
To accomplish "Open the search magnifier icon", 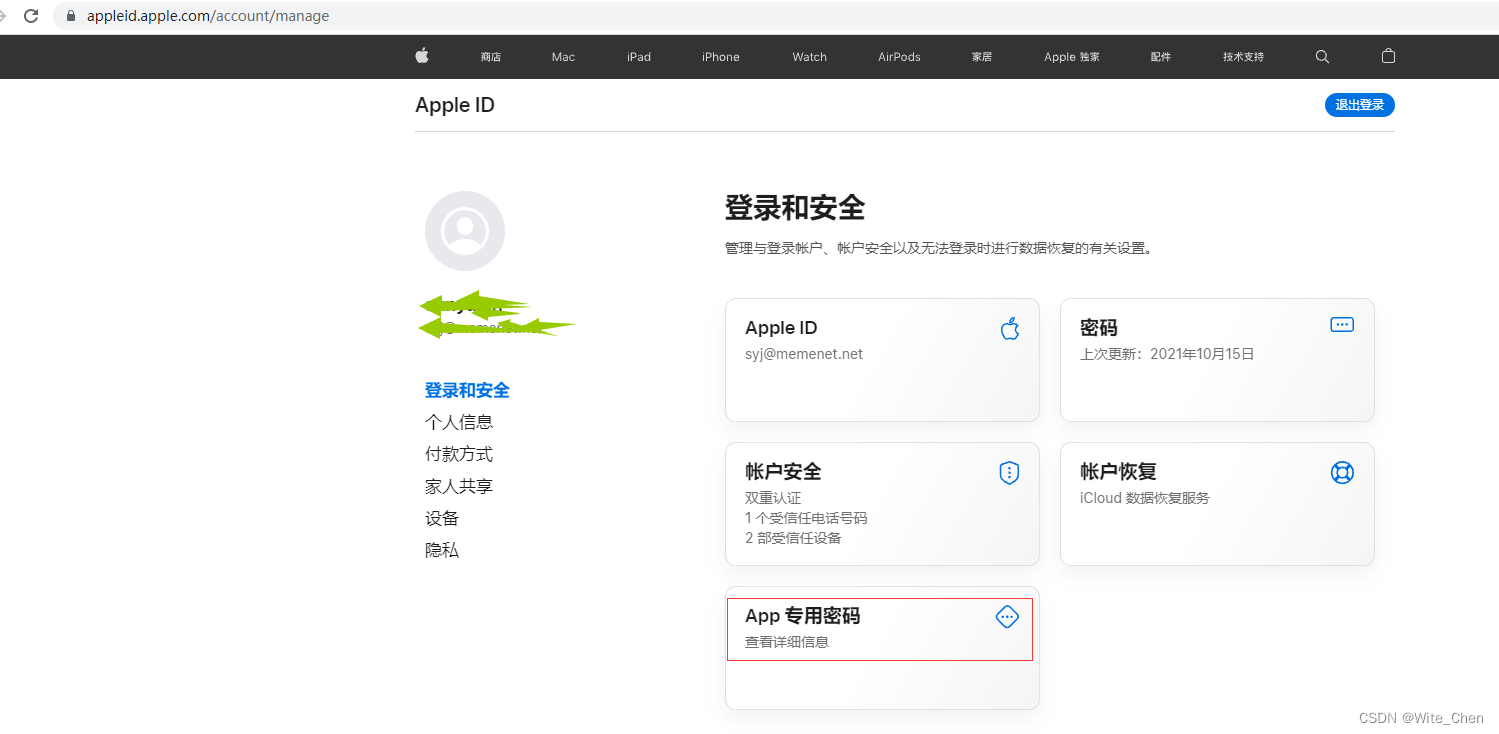I will [1322, 57].
